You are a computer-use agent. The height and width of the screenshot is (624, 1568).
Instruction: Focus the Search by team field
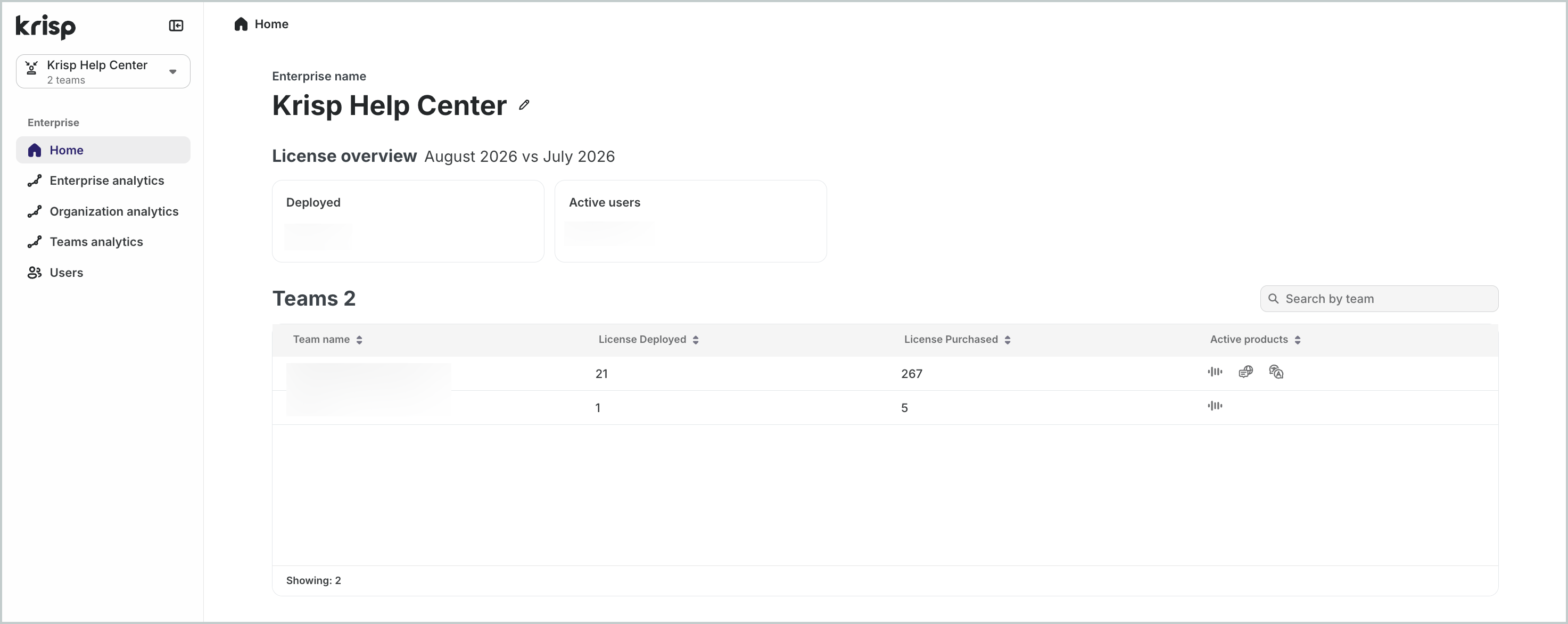[1379, 299]
